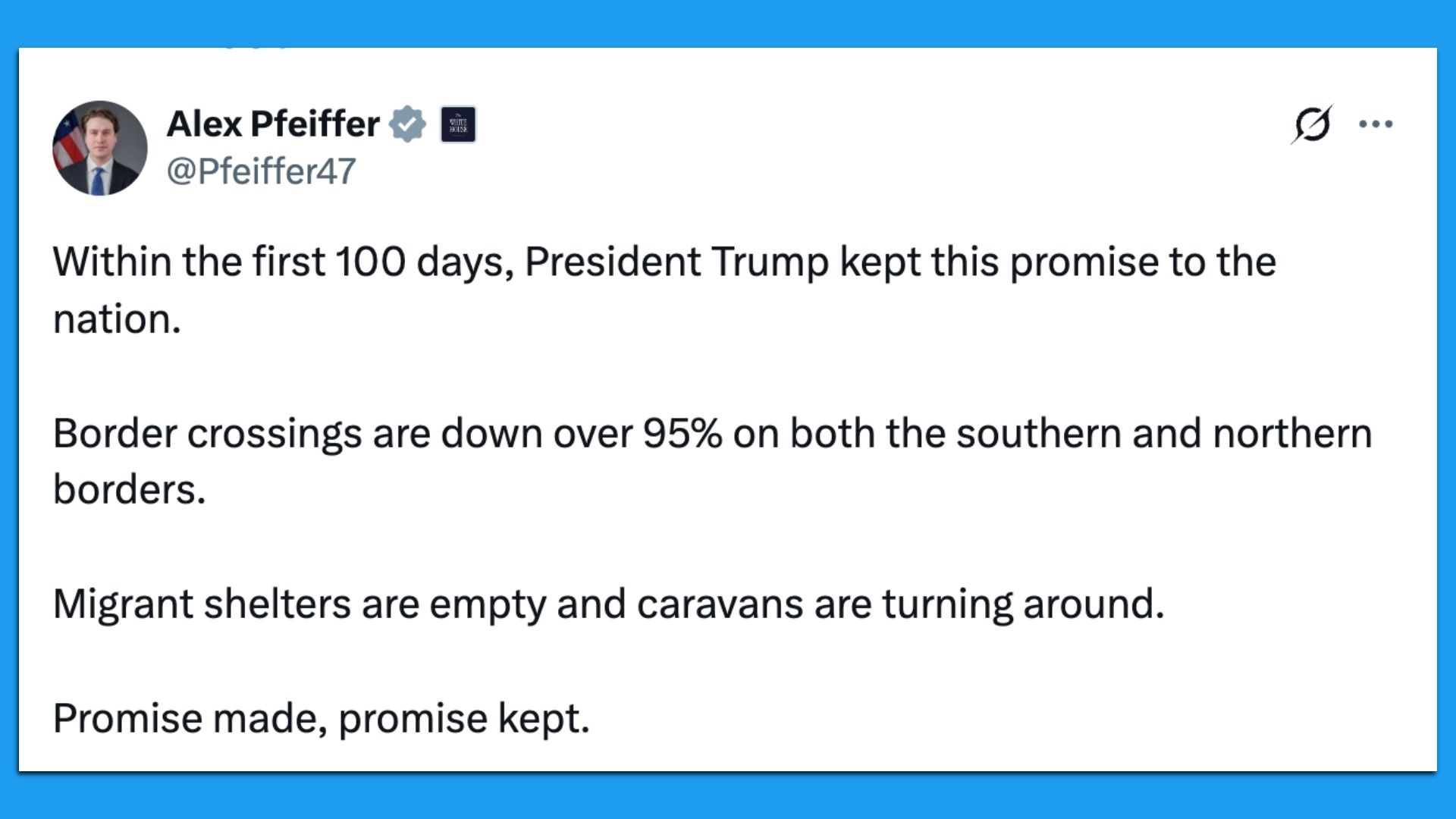Click the blue verified checkmark badge
The width and height of the screenshot is (1456, 819).
(408, 124)
